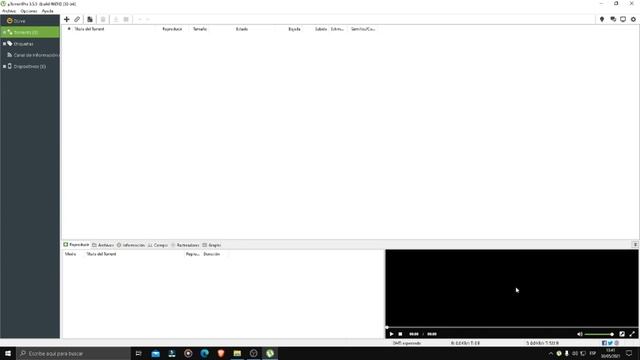The height and width of the screenshot is (360, 640).
Task: Select Canal de información in the sidebar
Action: click(x=30, y=55)
